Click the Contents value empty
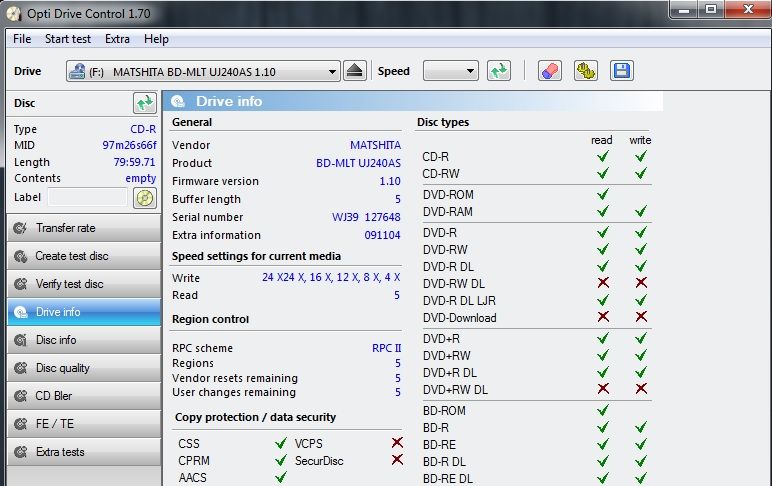This screenshot has height=486, width=772. point(141,178)
